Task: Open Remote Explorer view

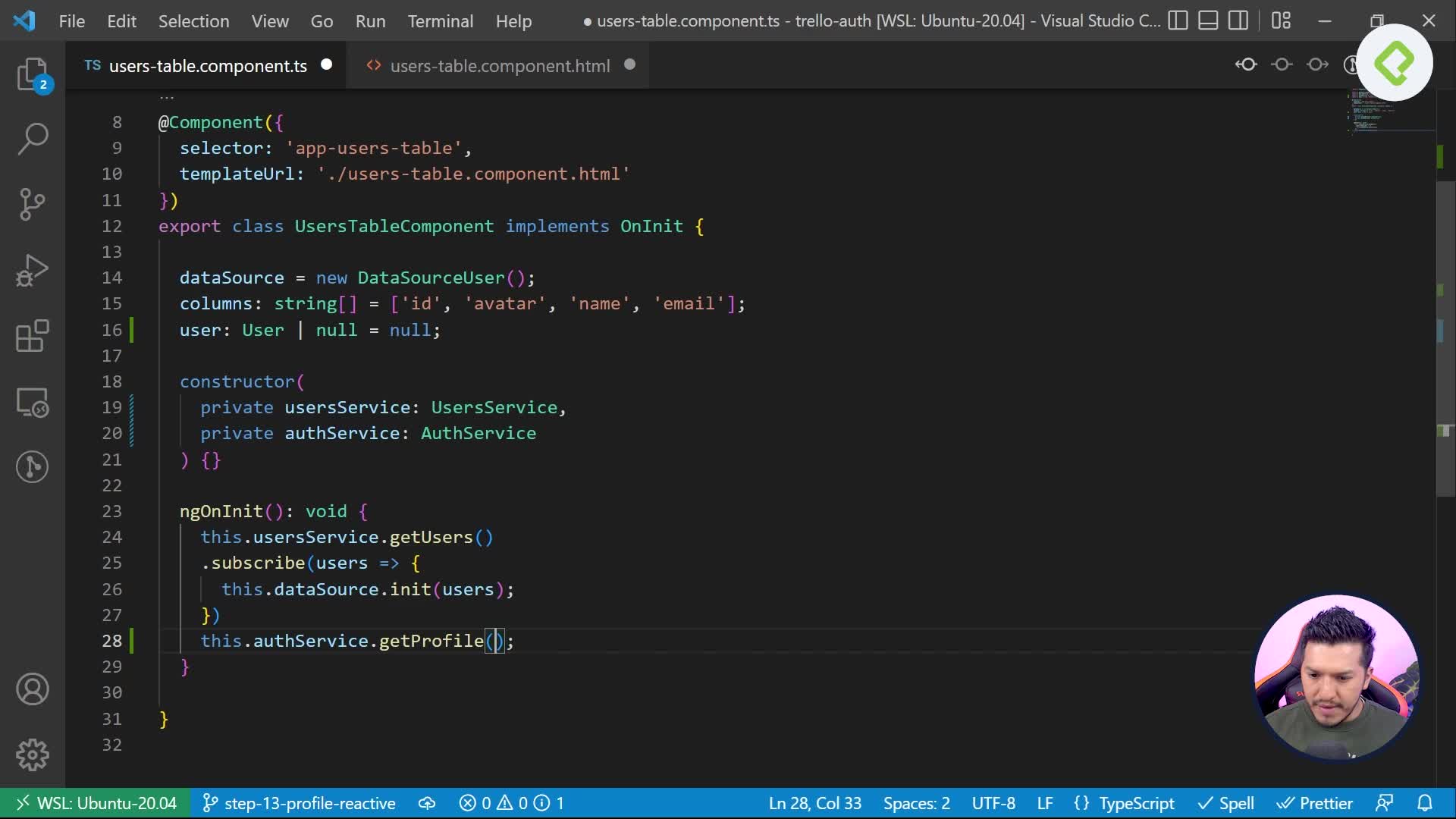Action: [33, 402]
